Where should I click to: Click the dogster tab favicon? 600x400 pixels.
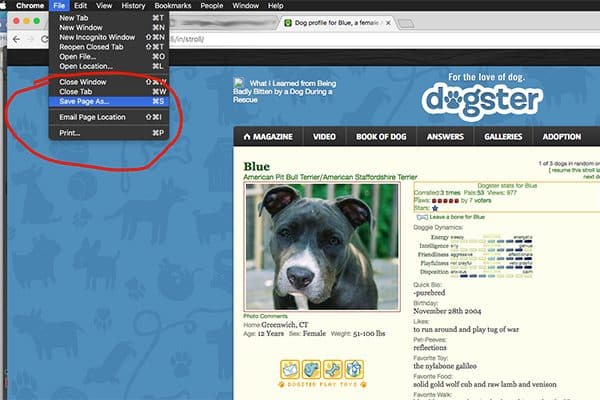coord(288,23)
